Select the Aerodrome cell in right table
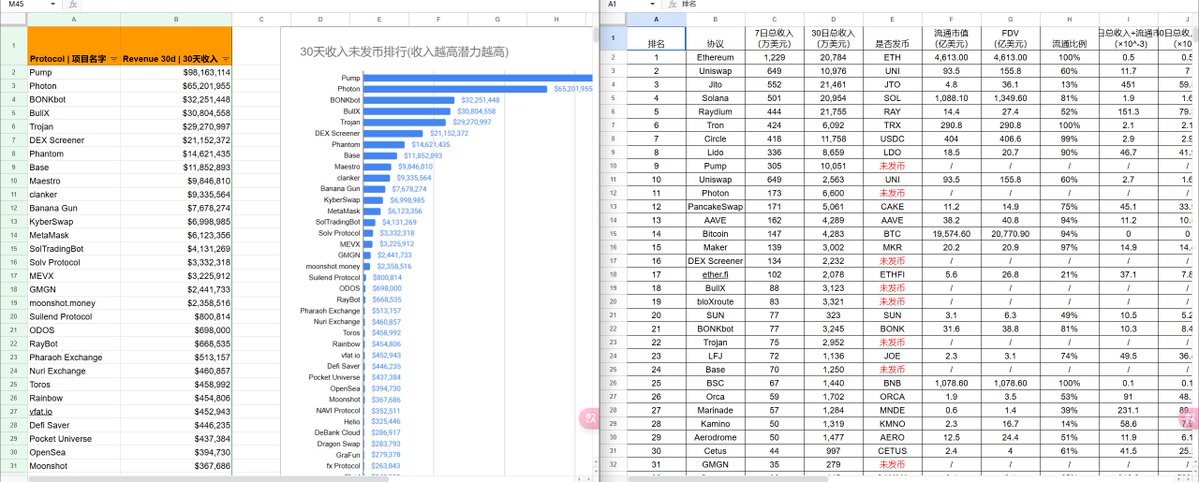Viewport: 1199px width, 482px height. (716, 438)
